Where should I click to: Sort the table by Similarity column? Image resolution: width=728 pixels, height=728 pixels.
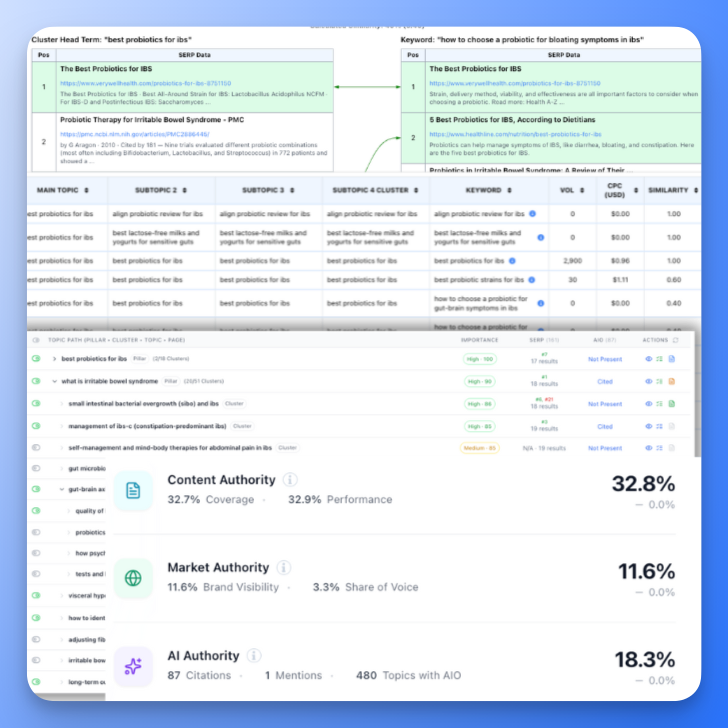tap(696, 190)
